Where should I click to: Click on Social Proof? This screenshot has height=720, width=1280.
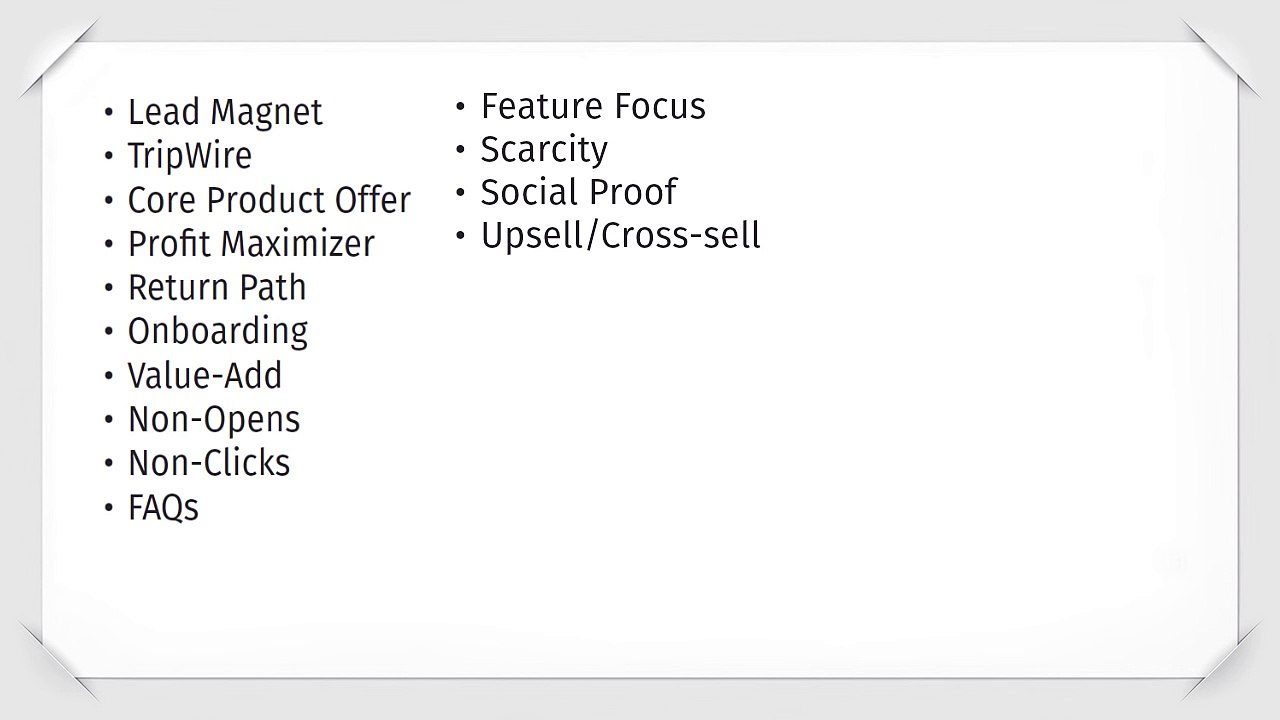point(579,192)
